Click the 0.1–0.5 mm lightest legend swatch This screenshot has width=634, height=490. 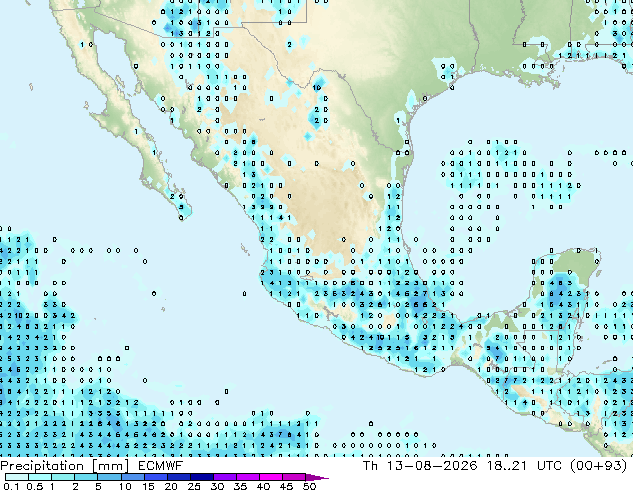(x=17, y=477)
